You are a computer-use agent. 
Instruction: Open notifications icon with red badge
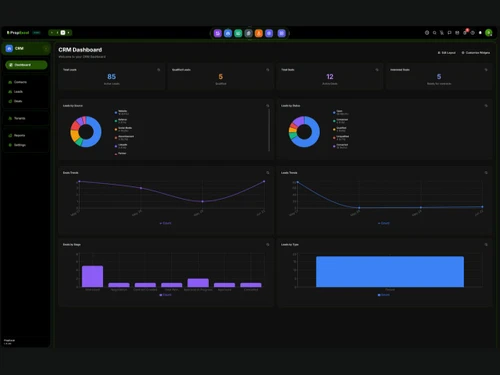pyautogui.click(x=465, y=32)
